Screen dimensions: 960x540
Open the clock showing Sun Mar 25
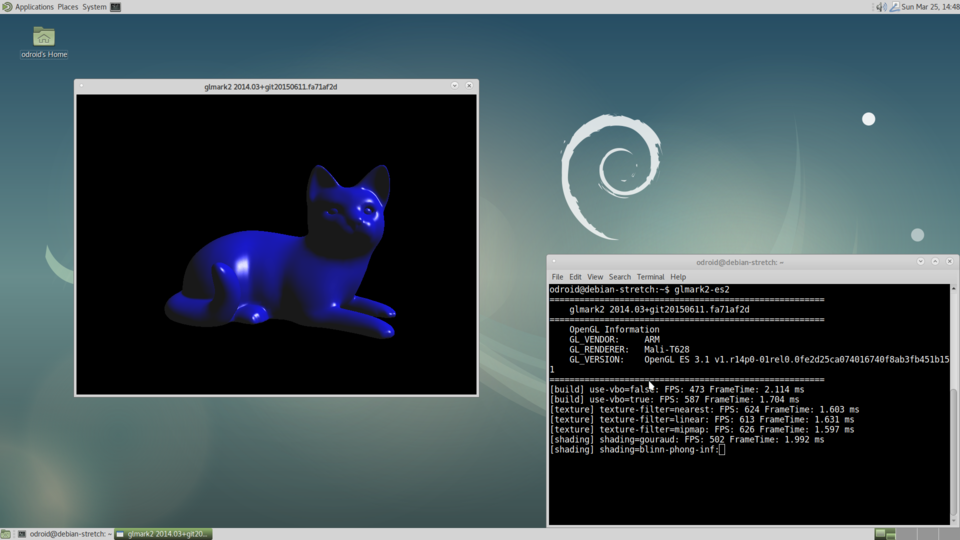point(930,7)
